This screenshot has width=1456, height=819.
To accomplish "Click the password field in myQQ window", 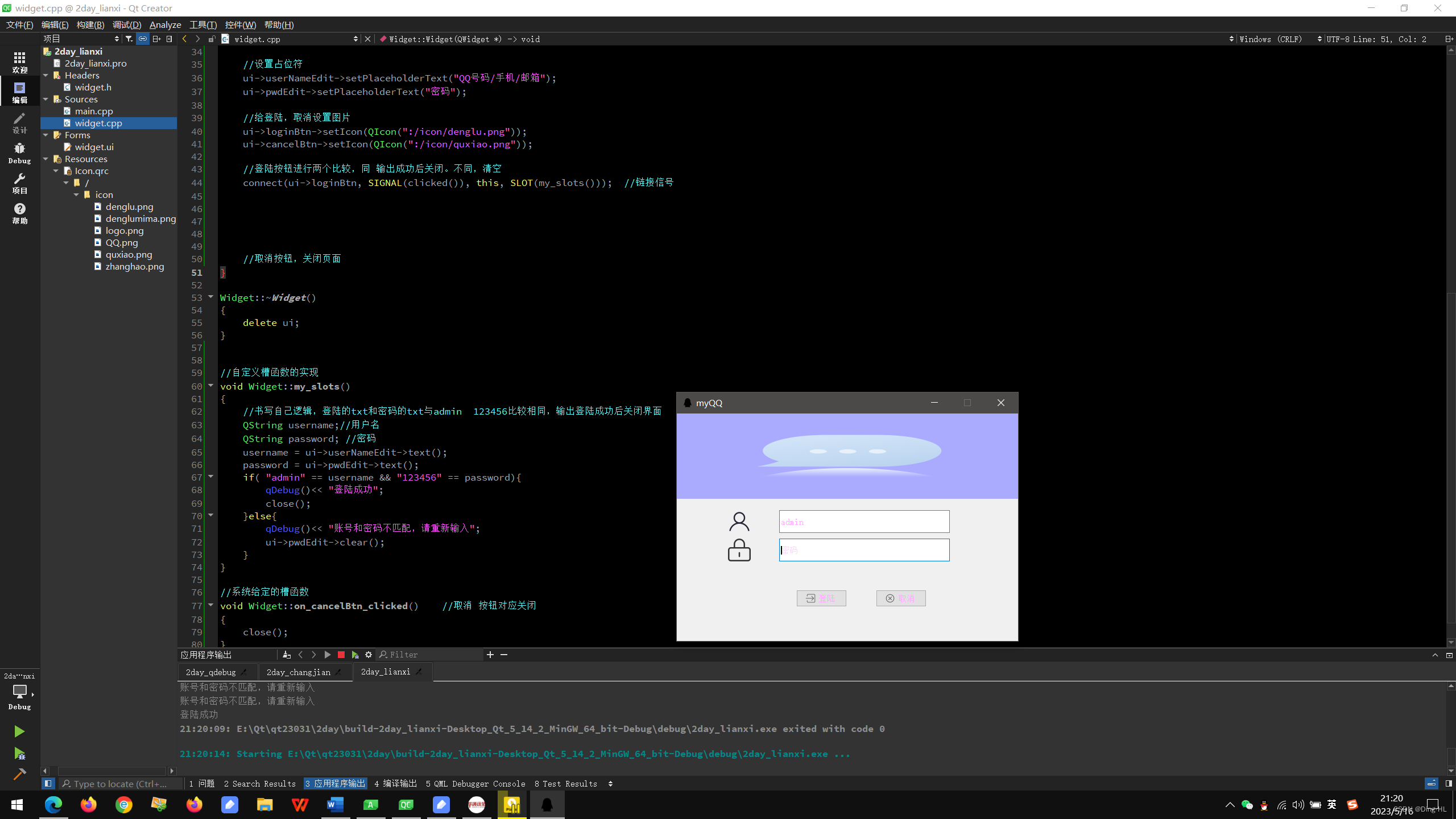I will coord(864,550).
